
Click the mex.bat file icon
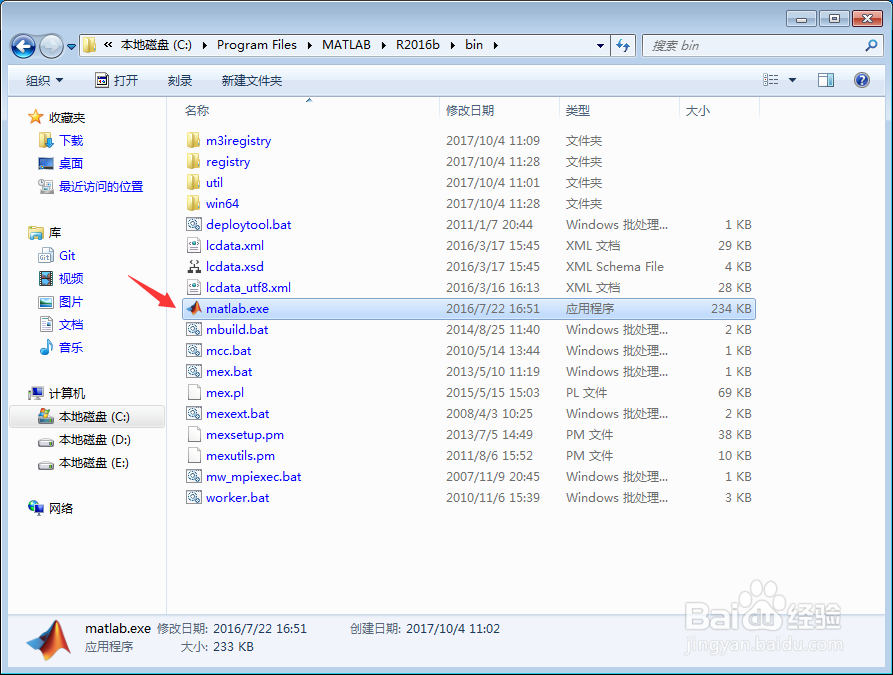194,371
